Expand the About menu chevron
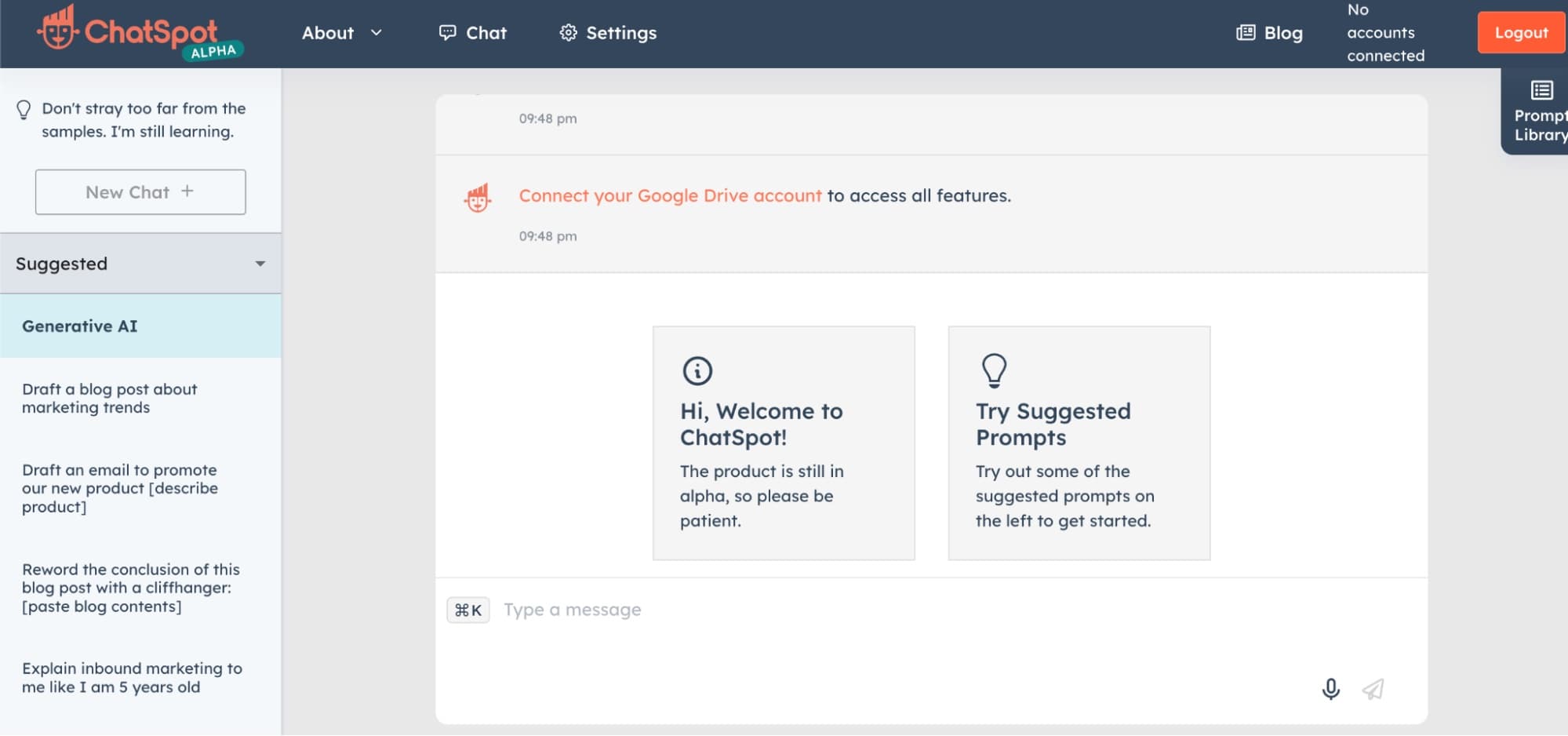The image size is (1568, 736). pyautogui.click(x=377, y=33)
